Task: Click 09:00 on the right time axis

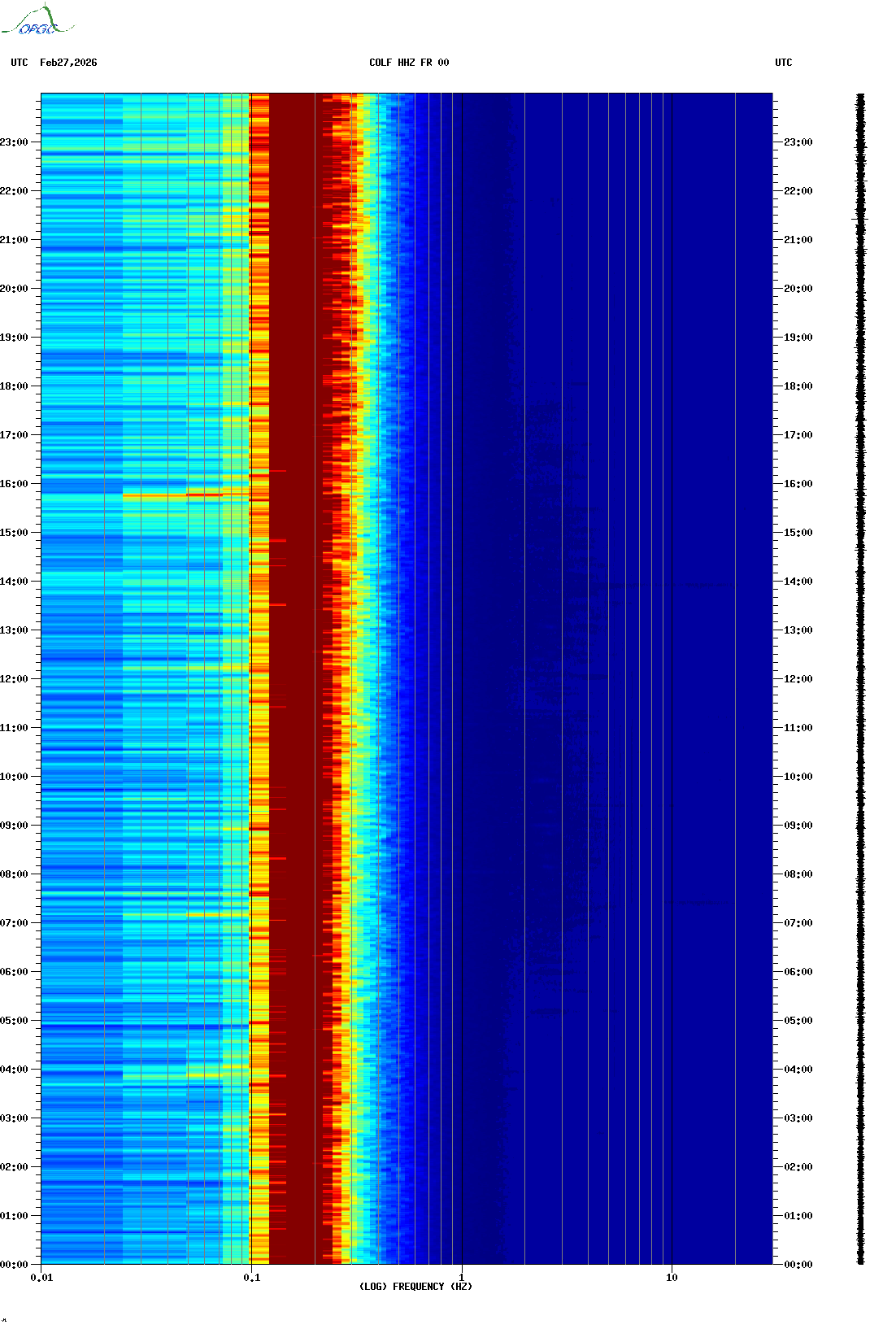Action: click(x=798, y=826)
